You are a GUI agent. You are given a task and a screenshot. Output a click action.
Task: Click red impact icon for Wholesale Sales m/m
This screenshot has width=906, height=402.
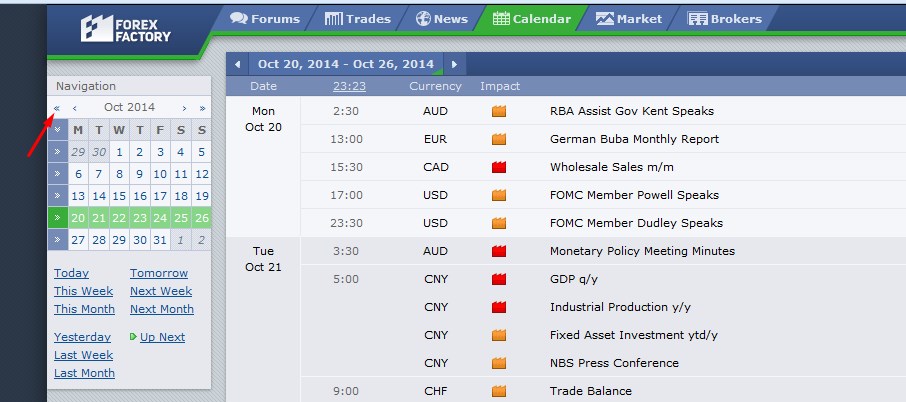[499, 167]
